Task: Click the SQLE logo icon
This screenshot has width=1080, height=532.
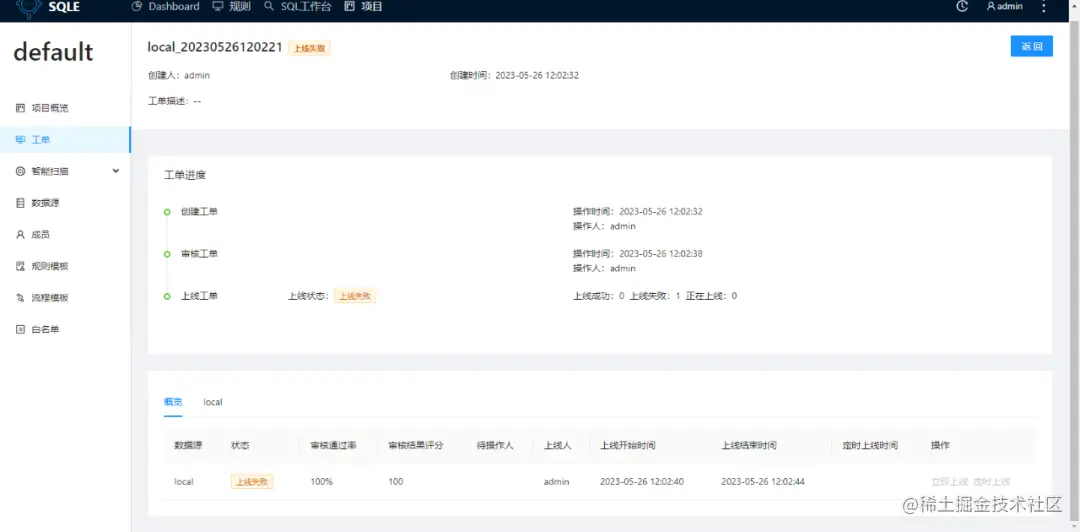Action: click(30, 7)
